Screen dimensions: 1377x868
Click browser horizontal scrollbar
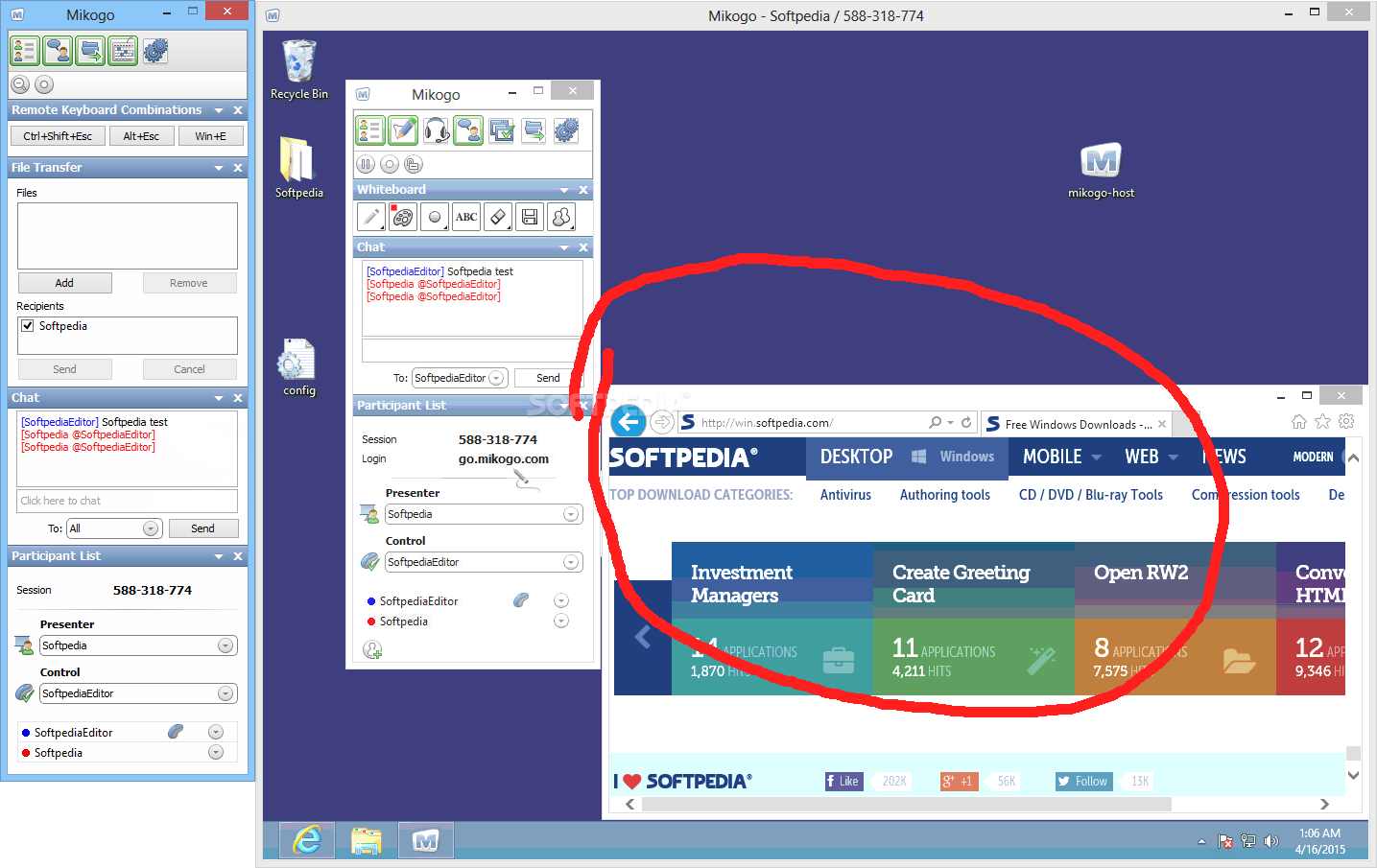[906, 804]
